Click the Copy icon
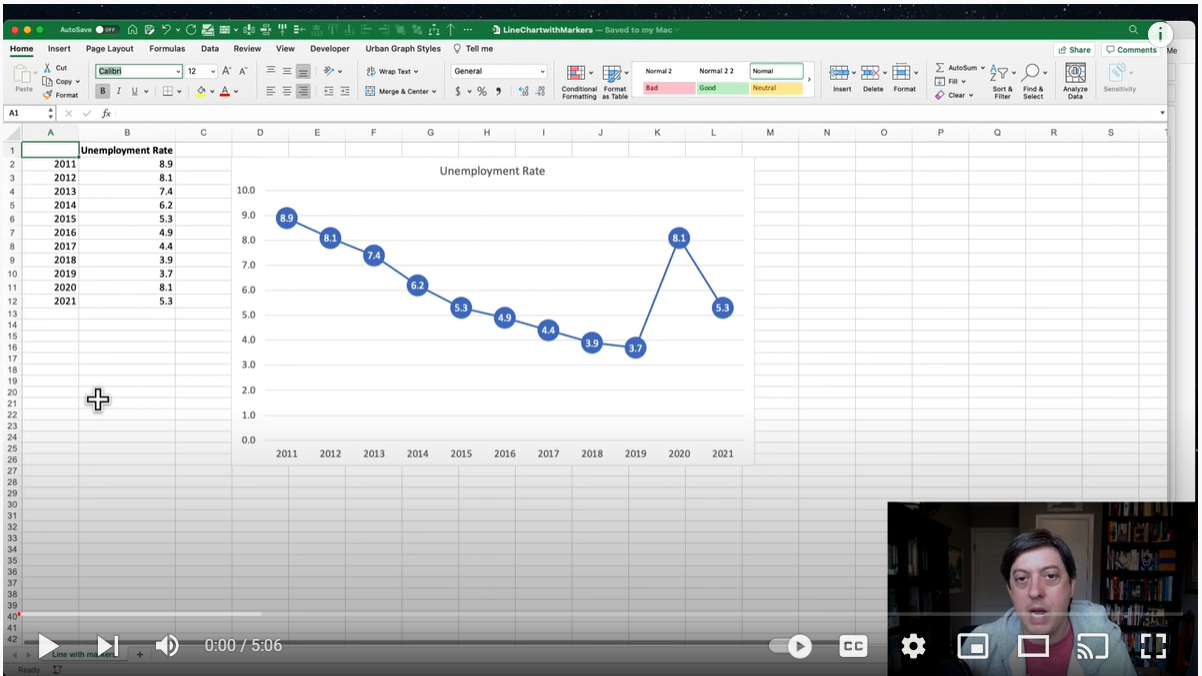The image size is (1202, 676). coord(46,81)
